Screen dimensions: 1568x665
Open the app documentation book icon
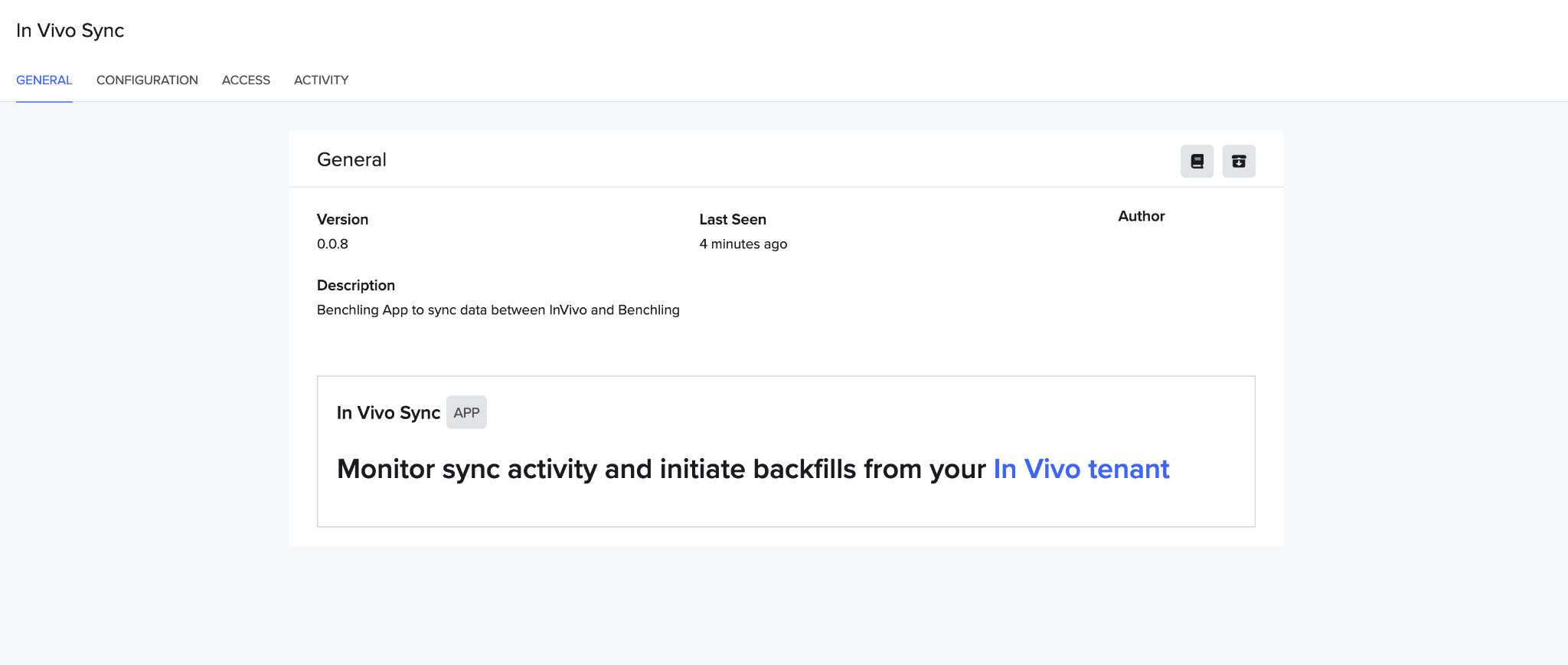(1197, 161)
